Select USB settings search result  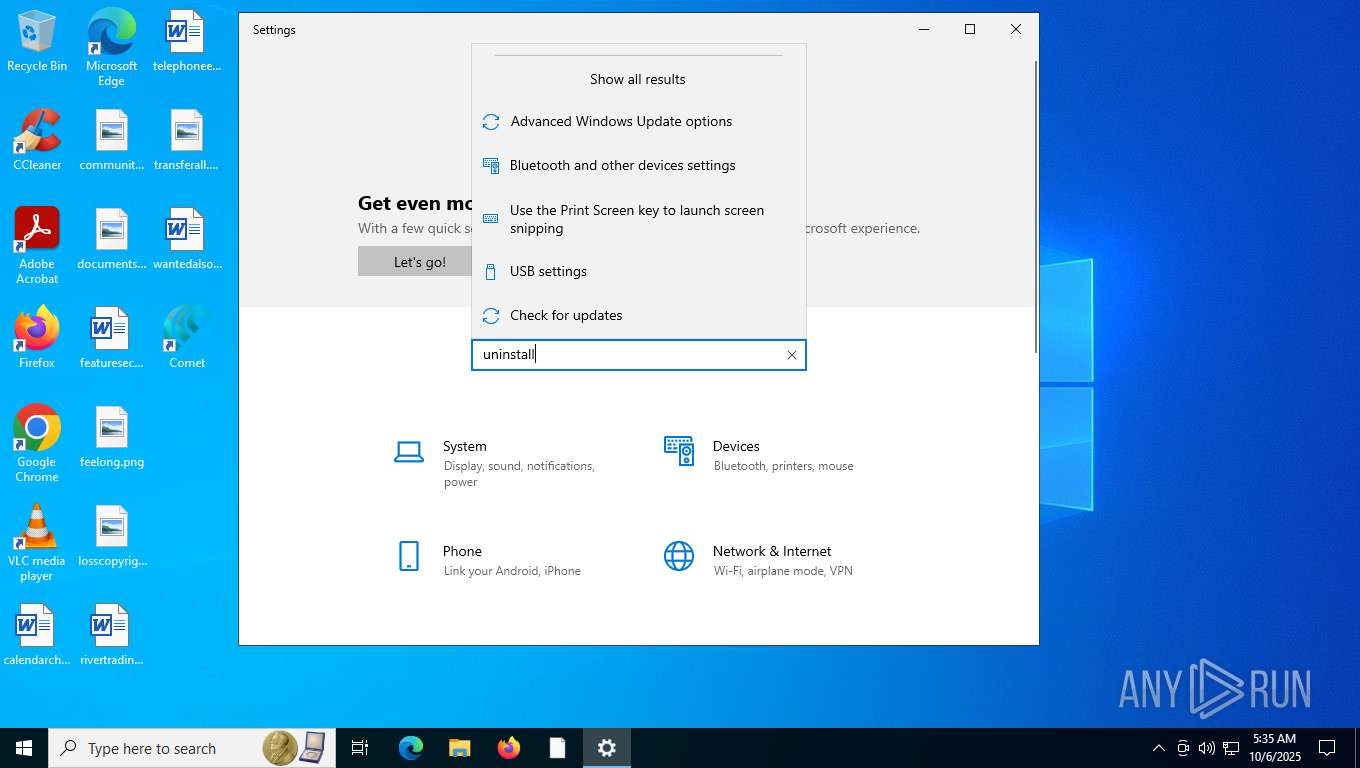[x=638, y=271]
